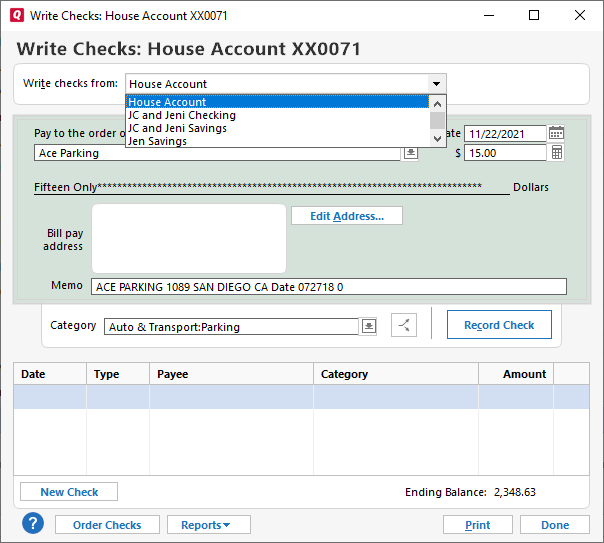604x543 pixels.
Task: Click the split transaction icon
Action: coord(403,326)
